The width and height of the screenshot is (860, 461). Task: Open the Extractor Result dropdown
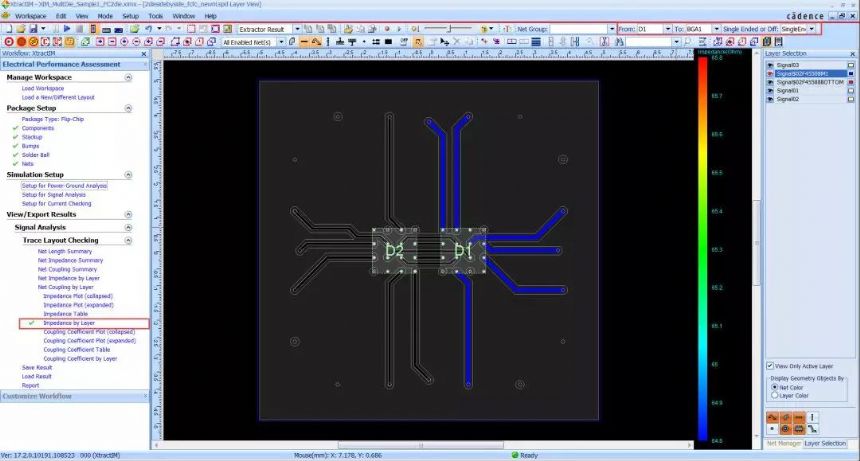[297, 29]
